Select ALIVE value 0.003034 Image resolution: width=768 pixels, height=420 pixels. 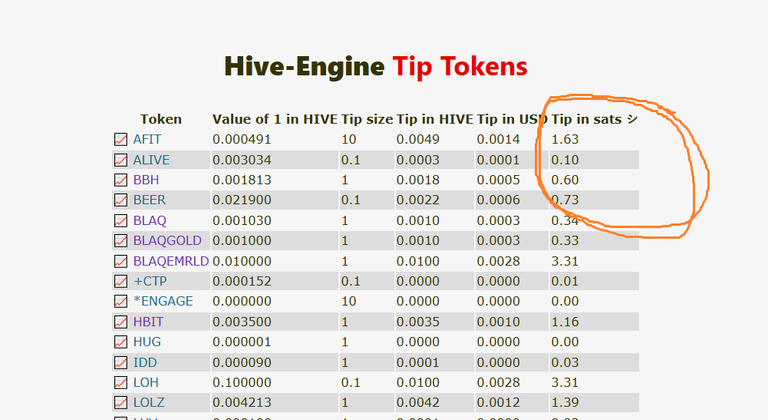[241, 160]
